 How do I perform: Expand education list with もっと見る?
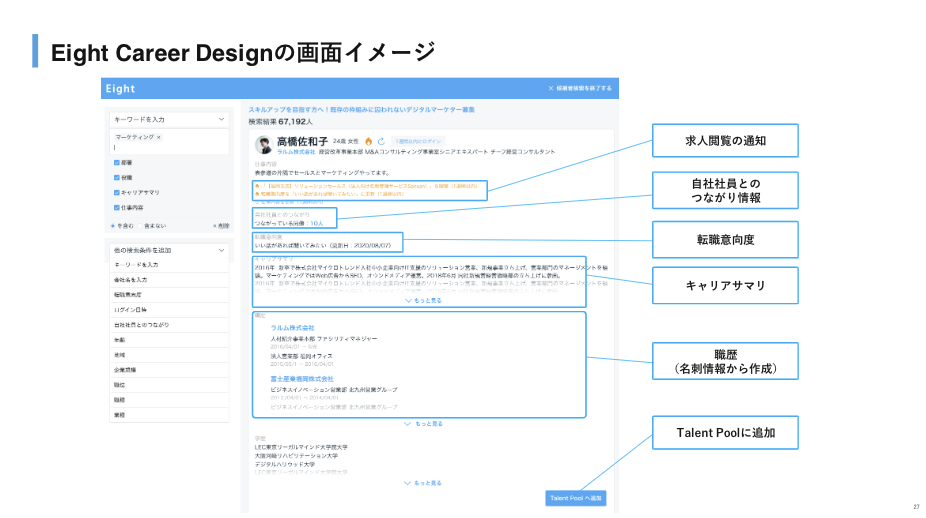click(x=423, y=483)
